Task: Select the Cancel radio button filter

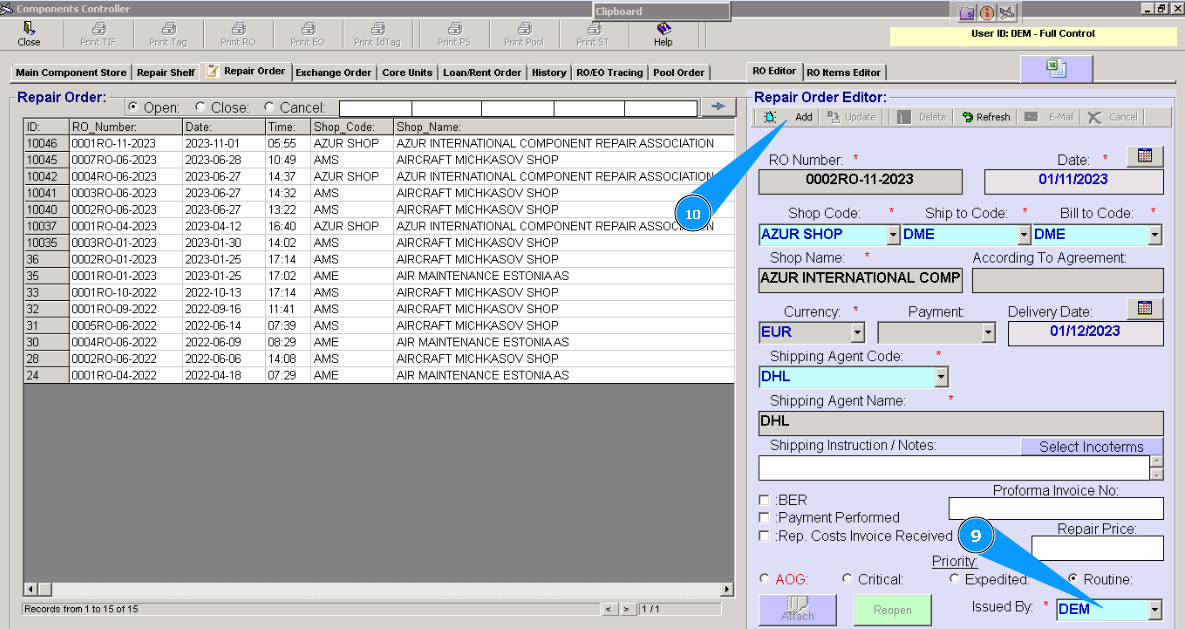Action: tap(269, 107)
